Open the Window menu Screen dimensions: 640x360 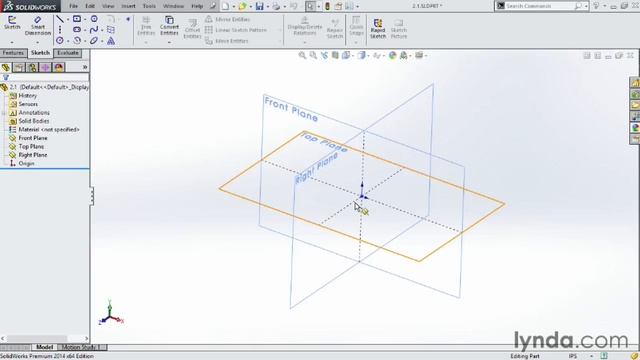pos(173,6)
